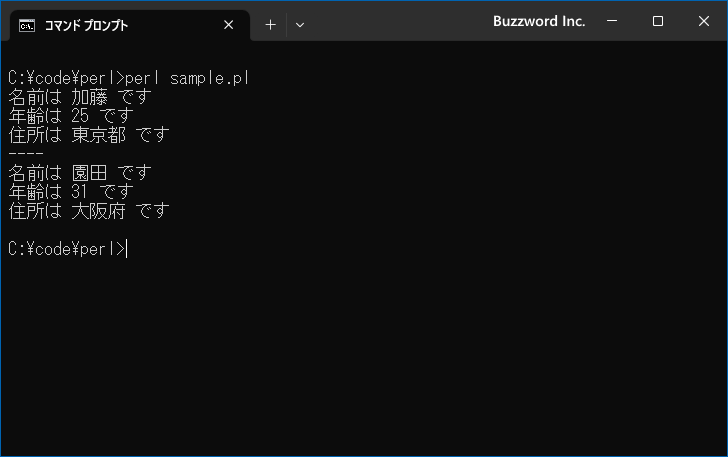The image size is (728, 457).
Task: Click the 年齢は 25 です output line
Action: [x=71, y=116]
